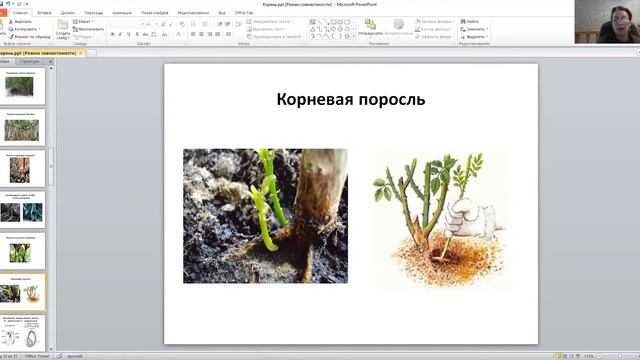Click Формат по образцу painter
The width and height of the screenshot is (640, 360).
pyautogui.click(x=29, y=36)
